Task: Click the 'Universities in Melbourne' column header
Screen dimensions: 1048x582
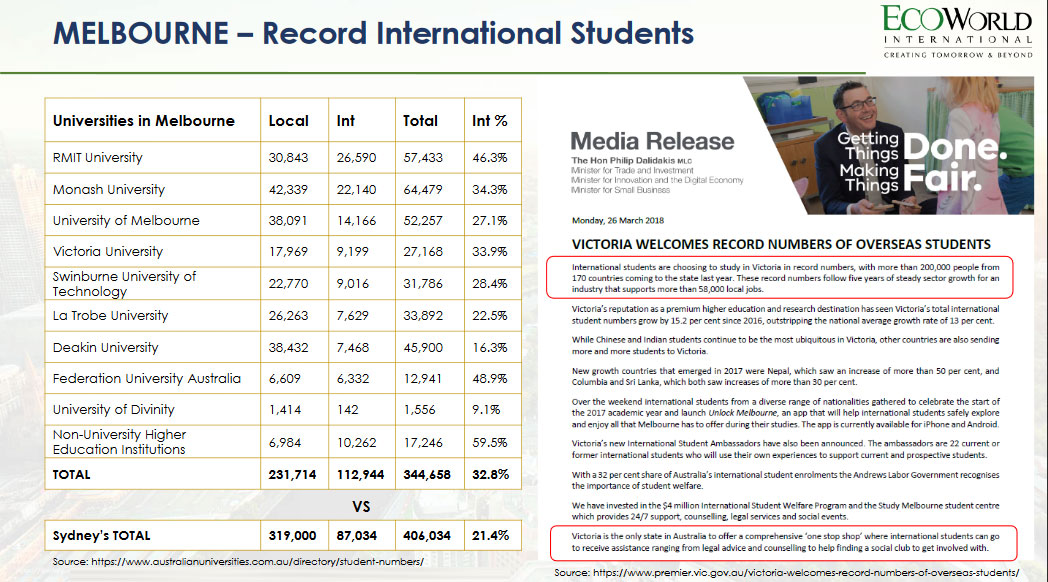Action: point(144,121)
